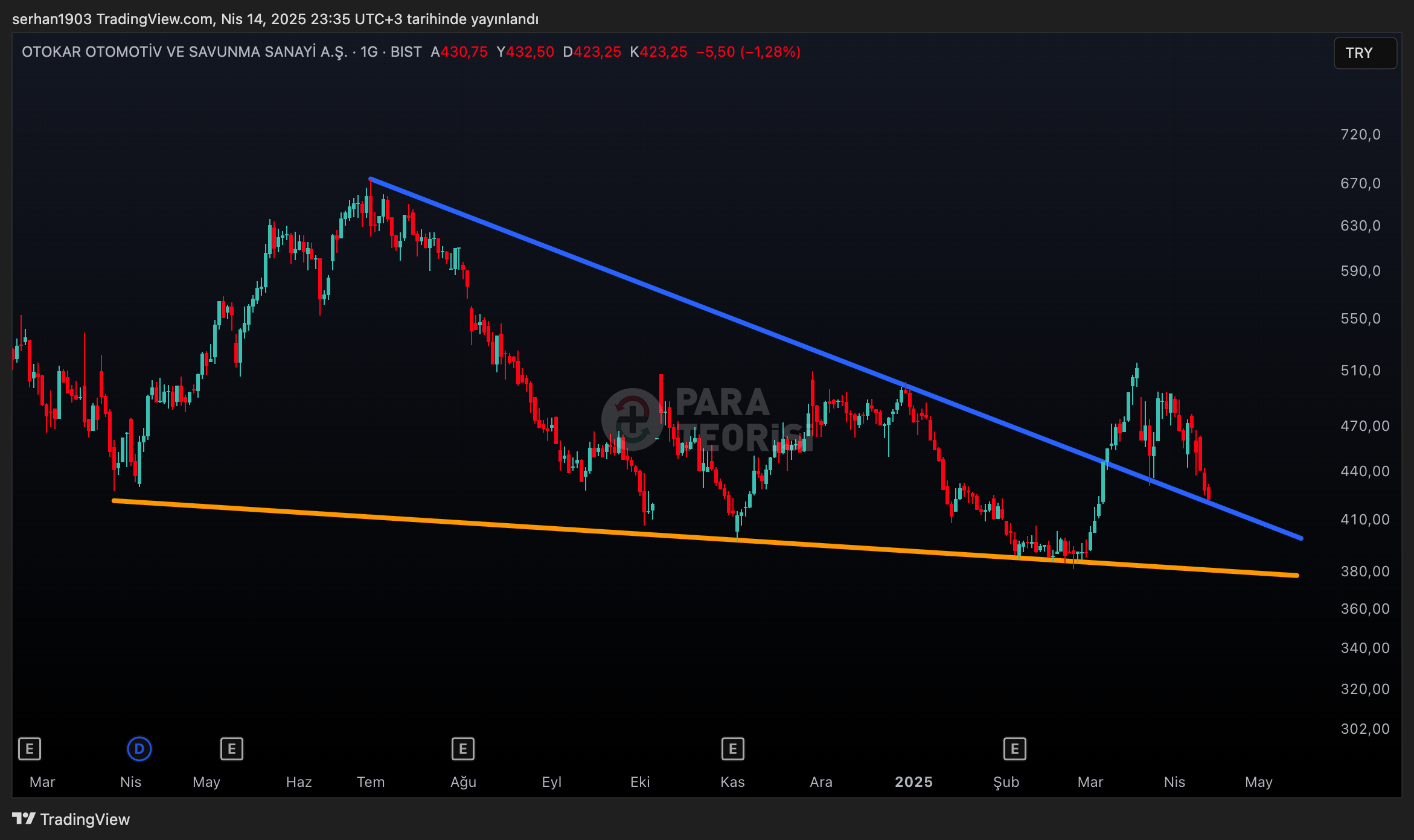Screen dimensions: 1414x840
Task: Click the 320,00 price axis label
Action: click(1365, 689)
